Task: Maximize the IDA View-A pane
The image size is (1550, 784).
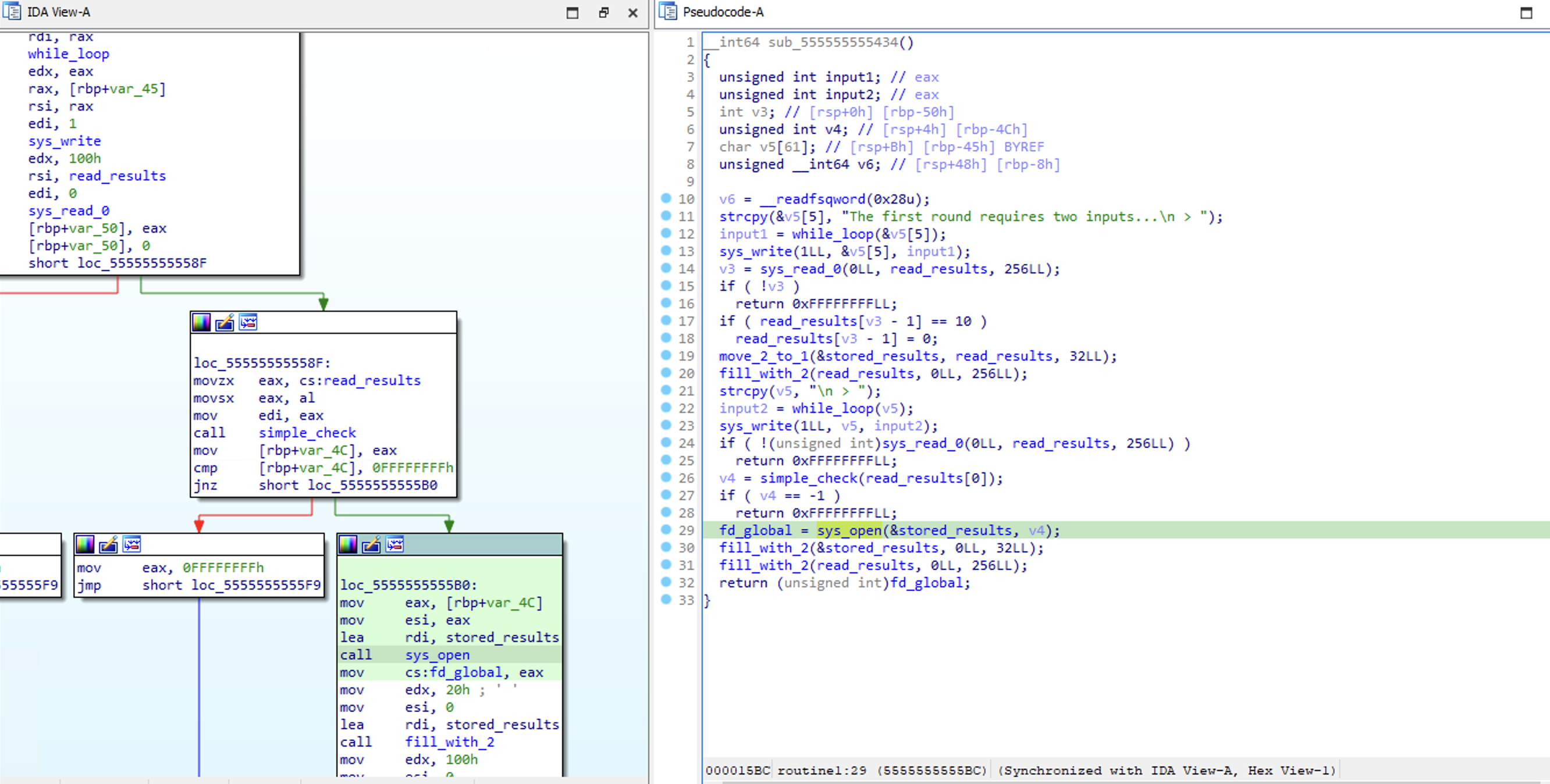Action: 572,13
